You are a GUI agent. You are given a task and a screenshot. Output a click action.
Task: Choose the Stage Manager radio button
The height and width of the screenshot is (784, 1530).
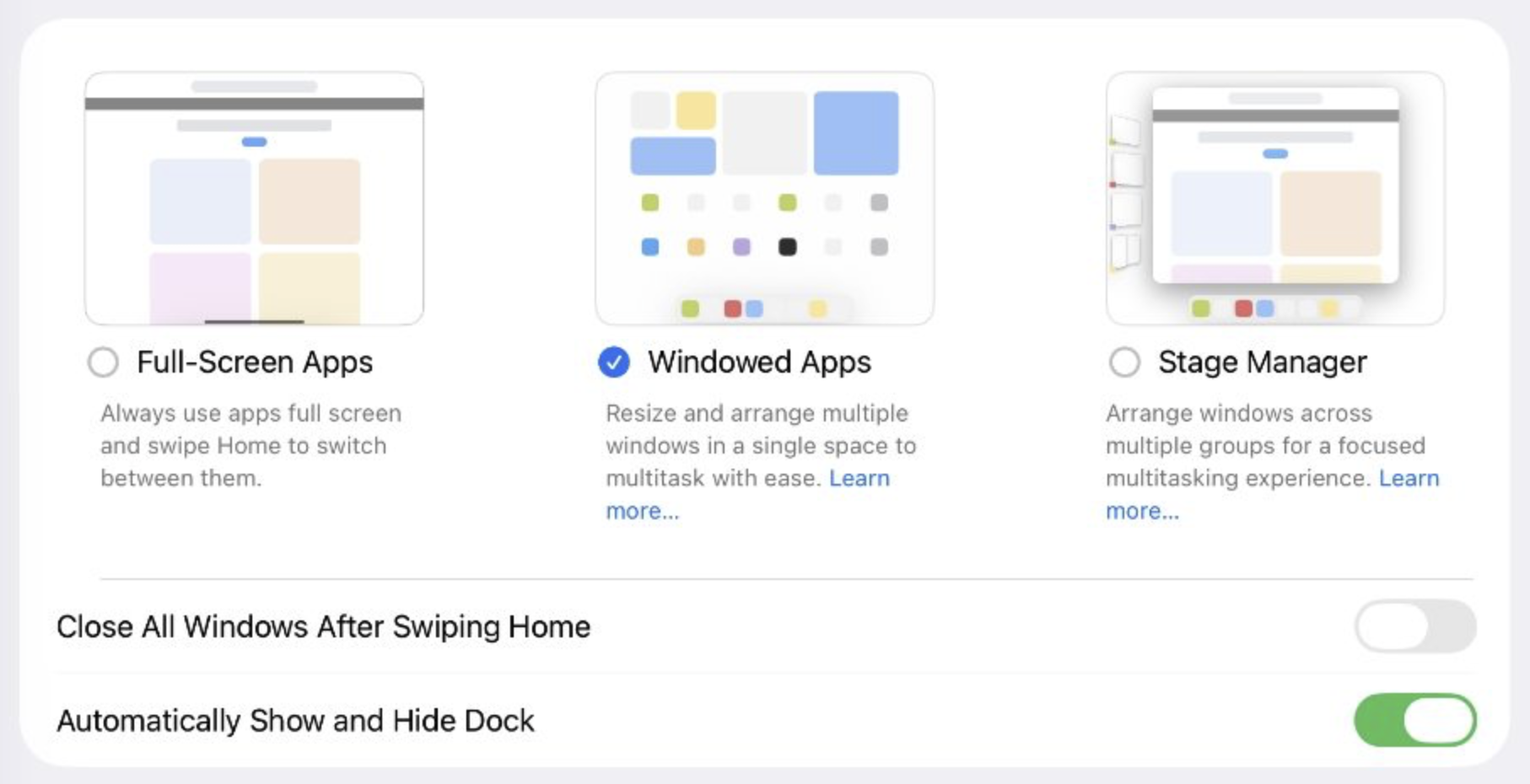click(1124, 362)
